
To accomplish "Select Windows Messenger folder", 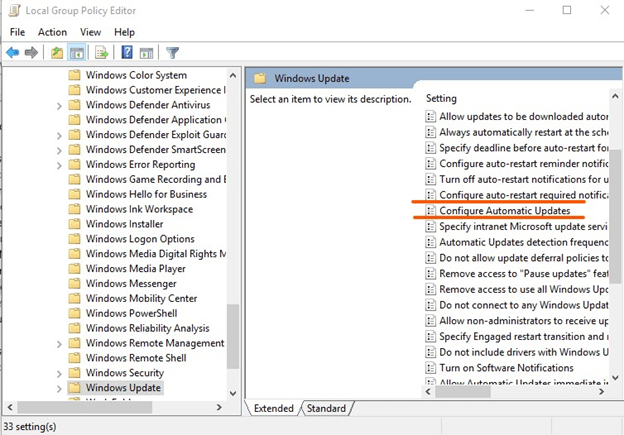I will 131,283.
